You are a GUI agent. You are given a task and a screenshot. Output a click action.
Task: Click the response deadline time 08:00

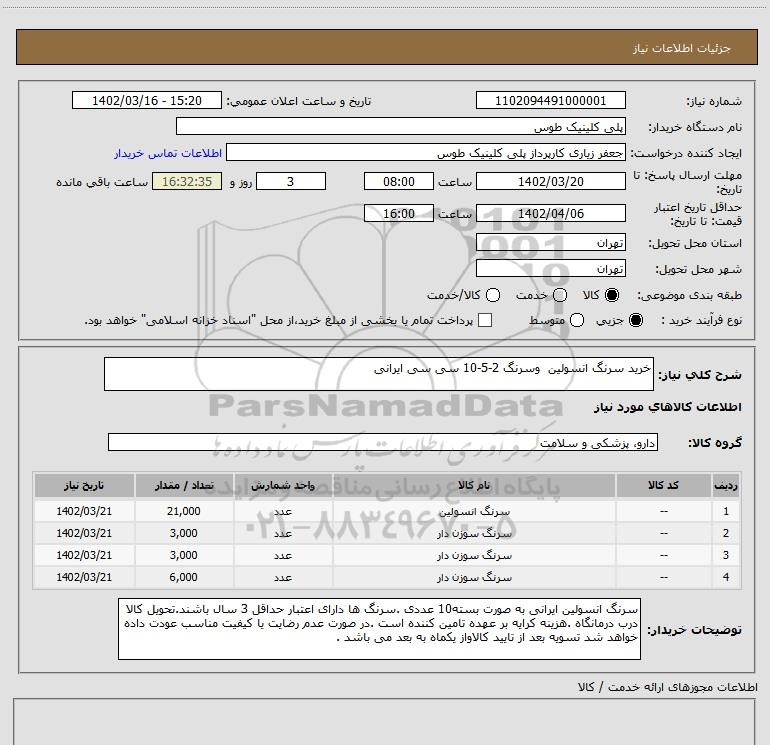[399, 181]
